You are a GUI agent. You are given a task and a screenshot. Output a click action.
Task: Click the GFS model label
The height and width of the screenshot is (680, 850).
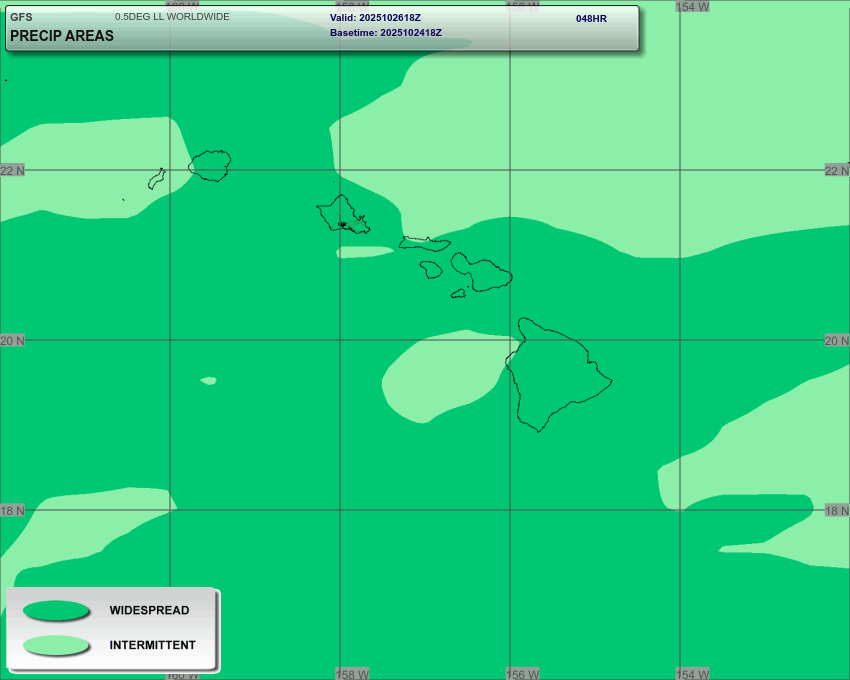click(x=21, y=17)
